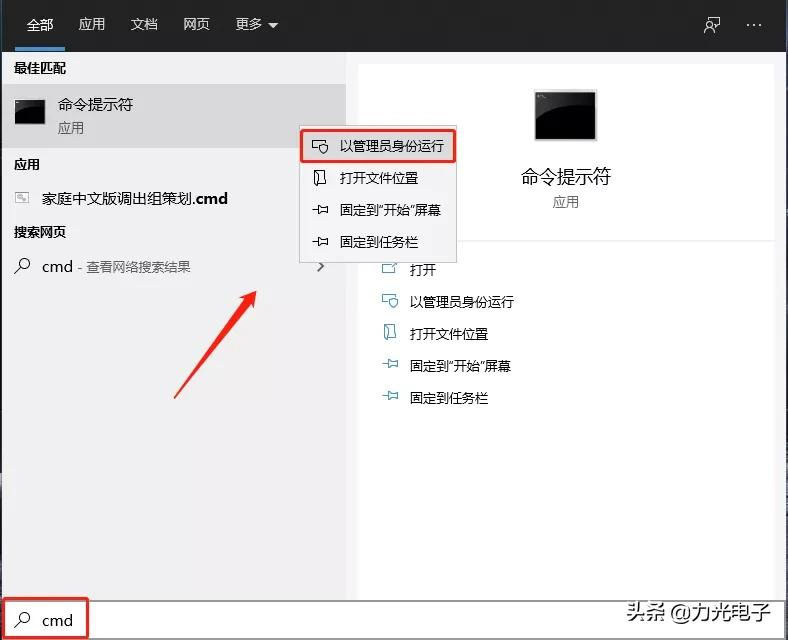This screenshot has height=640, width=788.
Task: Switch to the 应用 tab
Action: tap(91, 24)
